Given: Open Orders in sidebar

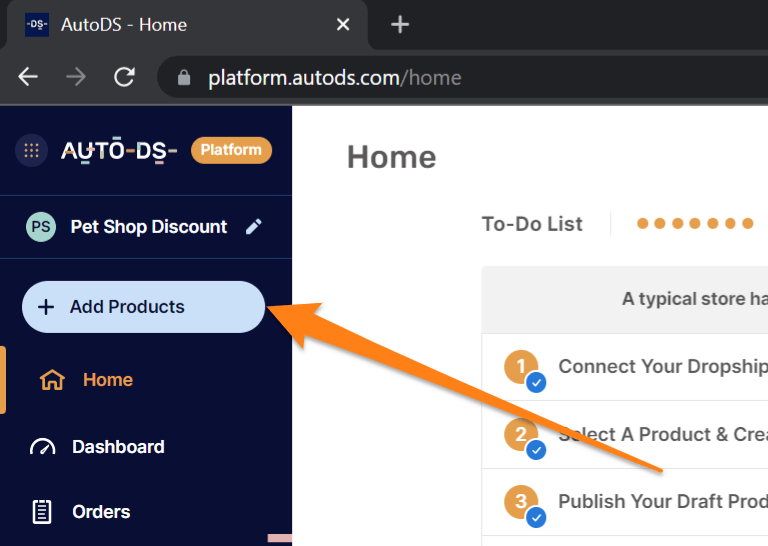Looking at the screenshot, I should pos(101,512).
